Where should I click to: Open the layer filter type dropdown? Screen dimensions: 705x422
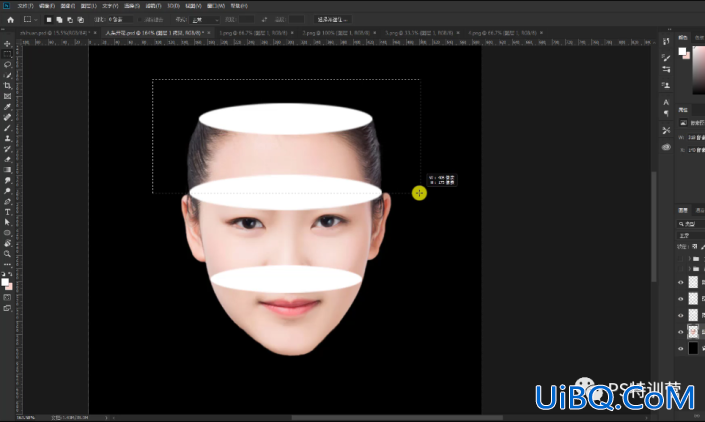(x=691, y=224)
